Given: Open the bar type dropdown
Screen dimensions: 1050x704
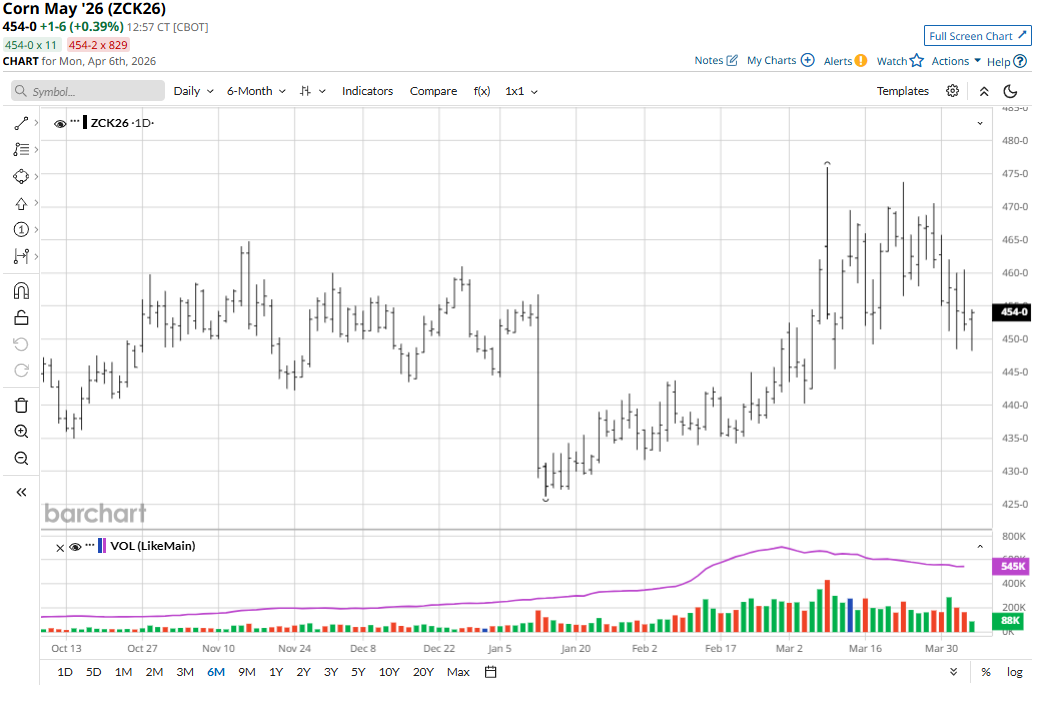Looking at the screenshot, I should pos(312,91).
